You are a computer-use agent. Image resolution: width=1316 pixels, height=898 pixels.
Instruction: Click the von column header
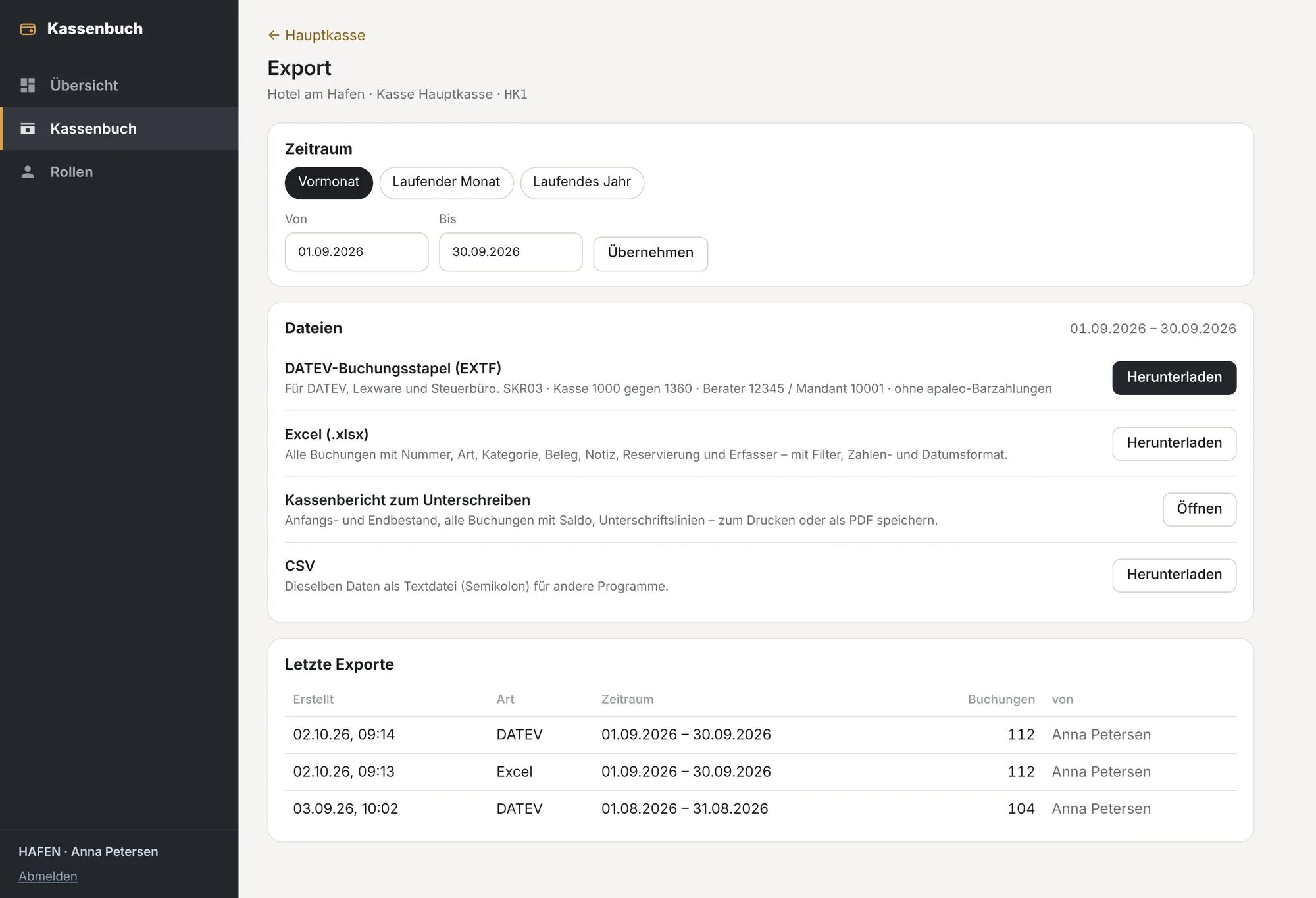[x=1062, y=699]
